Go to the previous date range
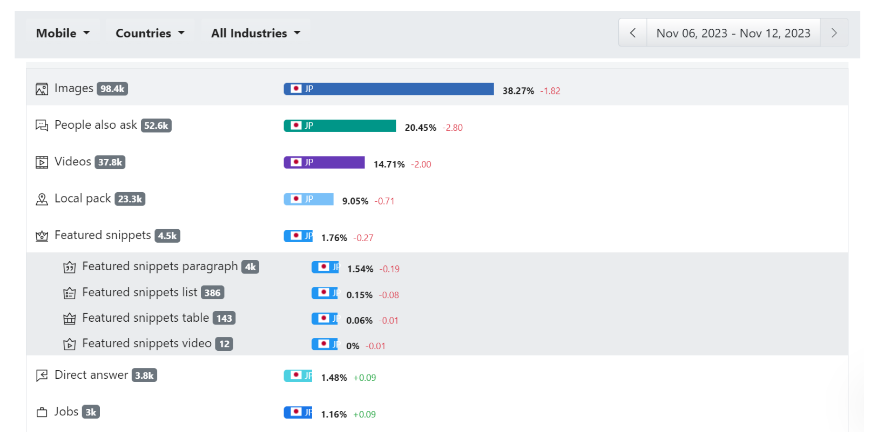This screenshot has height=438, width=880. (x=632, y=33)
